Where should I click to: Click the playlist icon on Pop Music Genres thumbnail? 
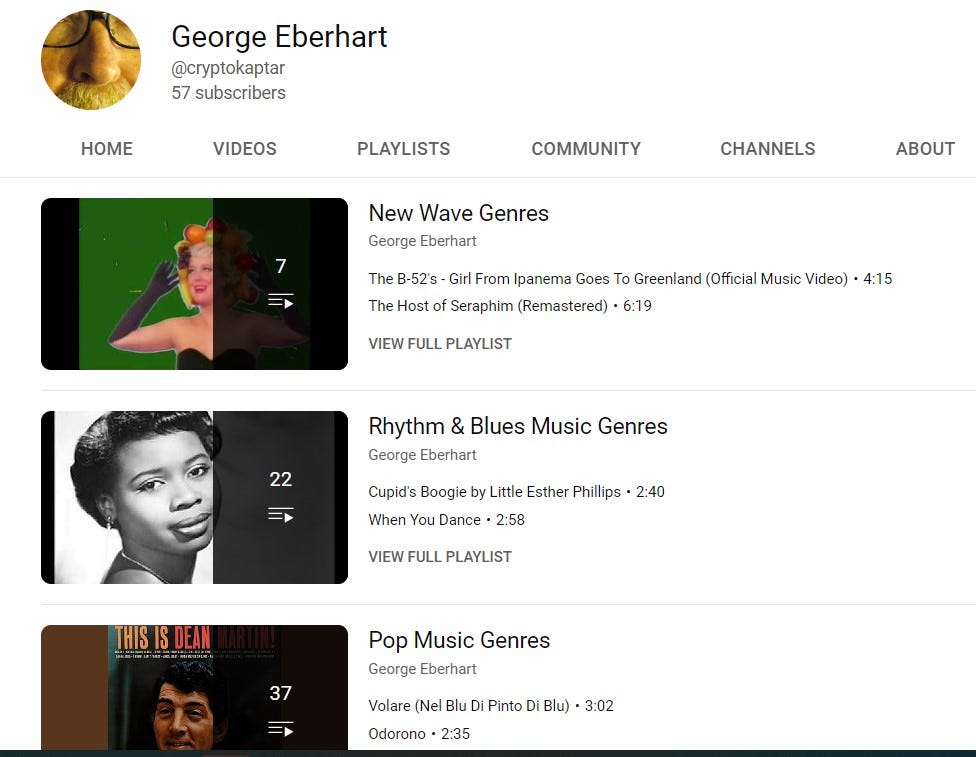tap(280, 728)
